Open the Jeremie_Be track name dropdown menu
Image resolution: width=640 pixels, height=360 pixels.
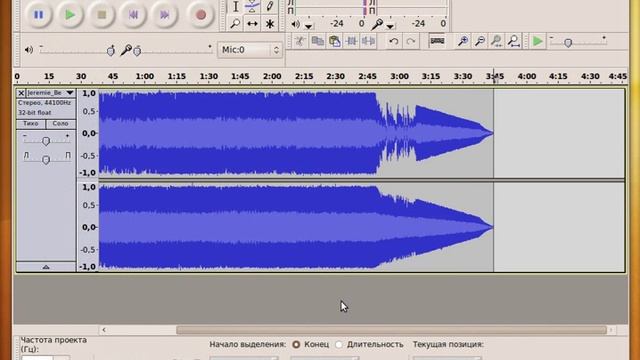click(51, 93)
